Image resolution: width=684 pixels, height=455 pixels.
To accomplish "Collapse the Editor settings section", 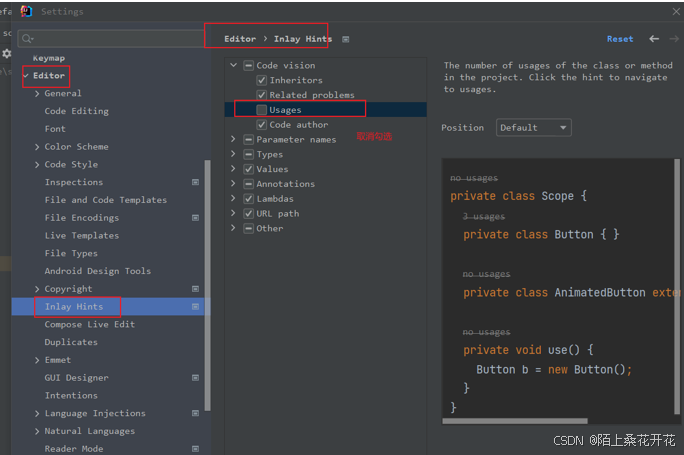I will (x=26, y=75).
